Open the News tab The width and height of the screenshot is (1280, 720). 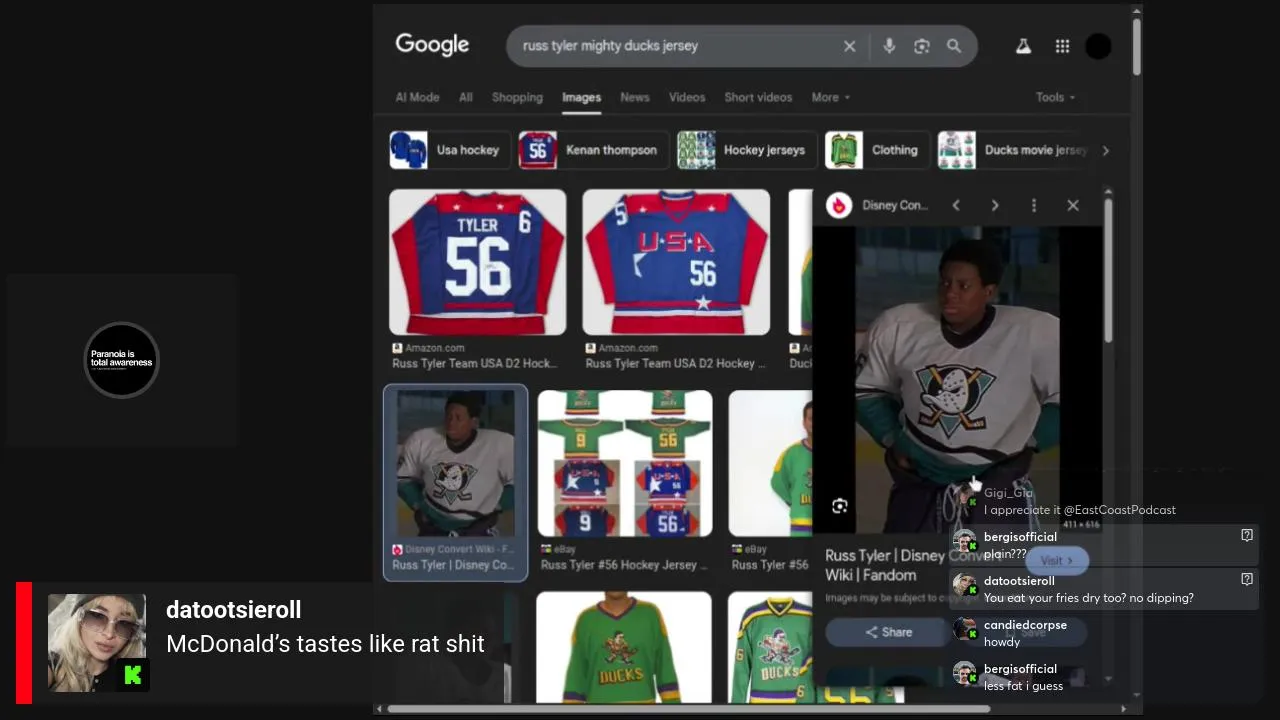pos(635,97)
